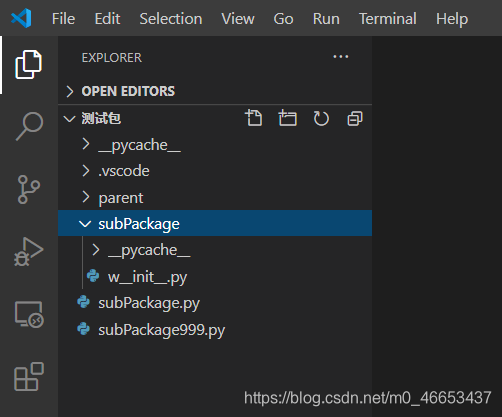
Task: Expand the top-level __pycache__ folder
Action: tap(86, 144)
